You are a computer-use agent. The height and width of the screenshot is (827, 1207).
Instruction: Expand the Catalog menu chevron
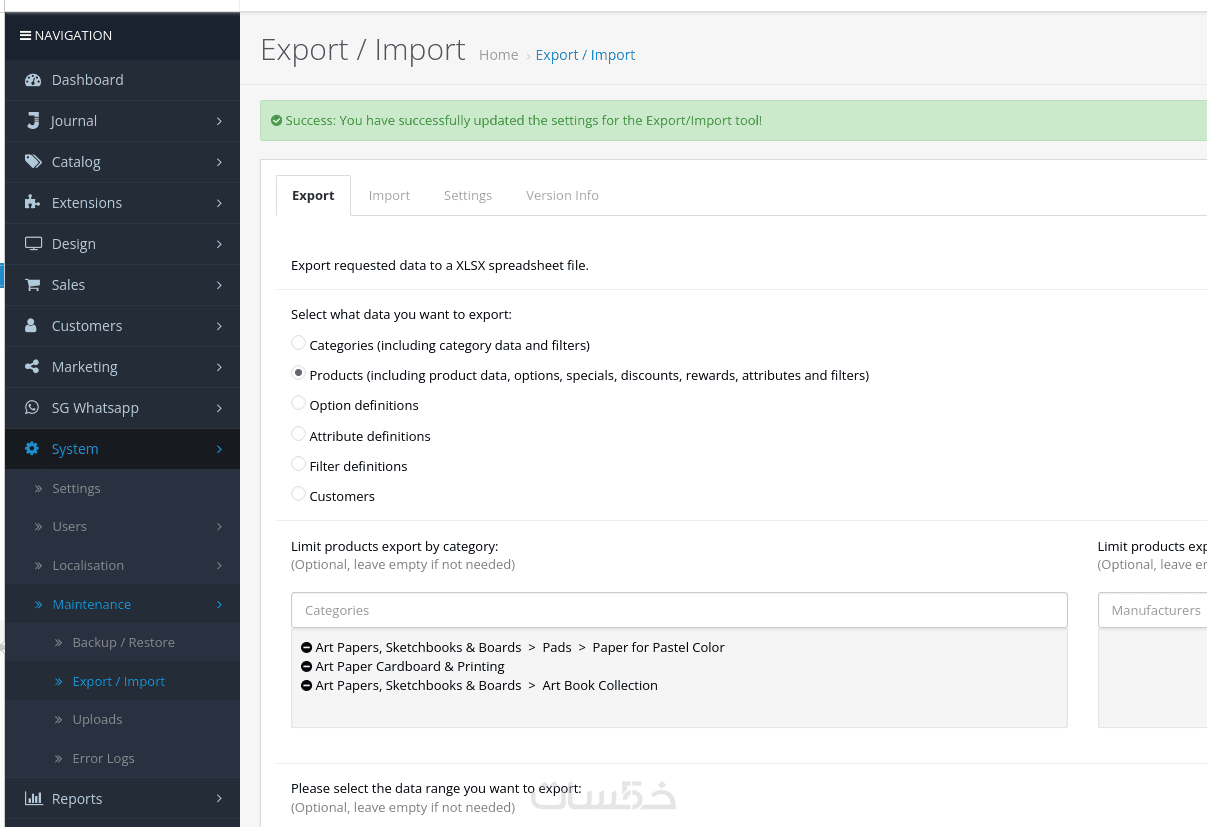(x=219, y=162)
